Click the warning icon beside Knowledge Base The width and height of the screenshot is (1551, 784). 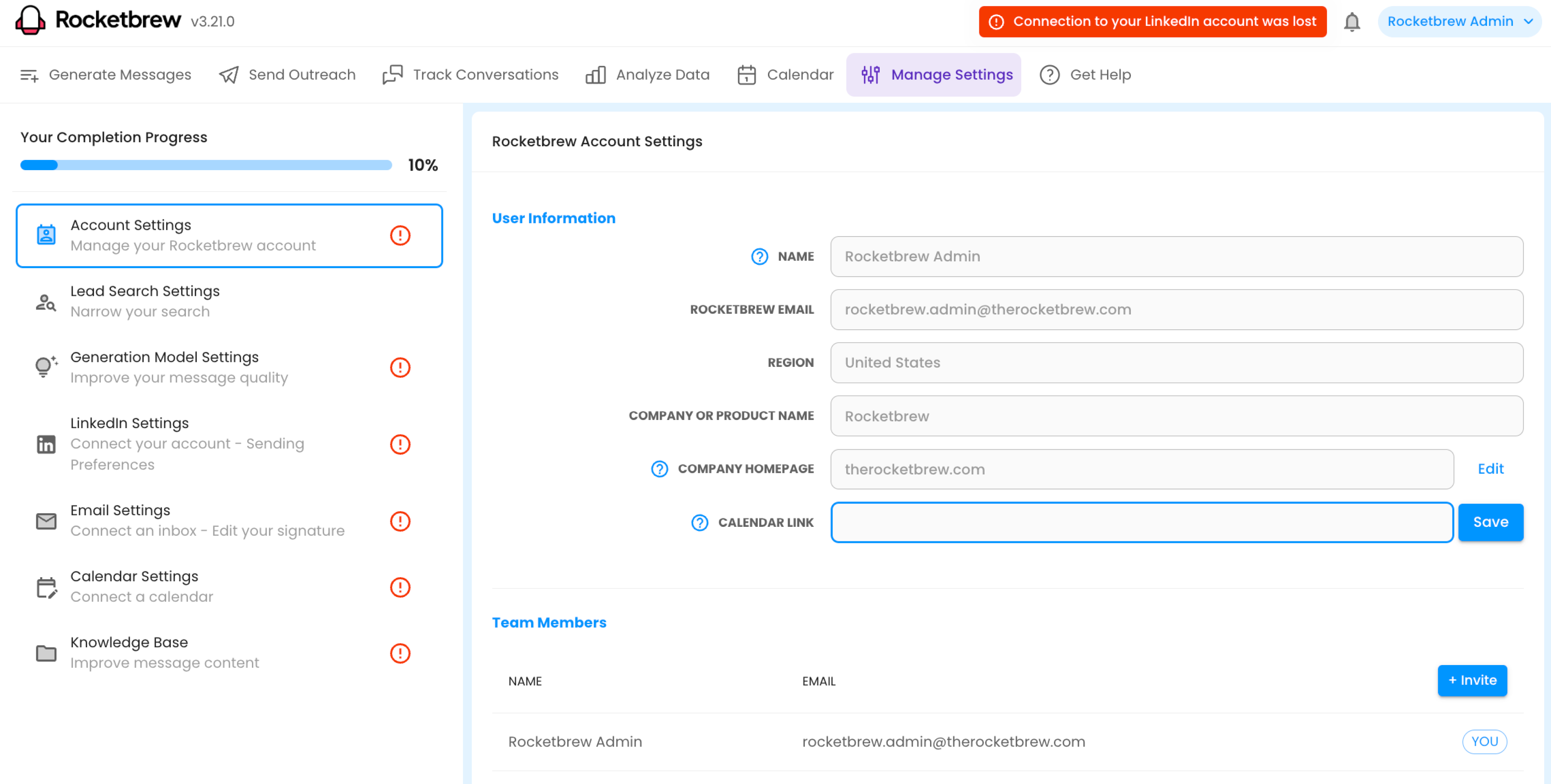[400, 653]
